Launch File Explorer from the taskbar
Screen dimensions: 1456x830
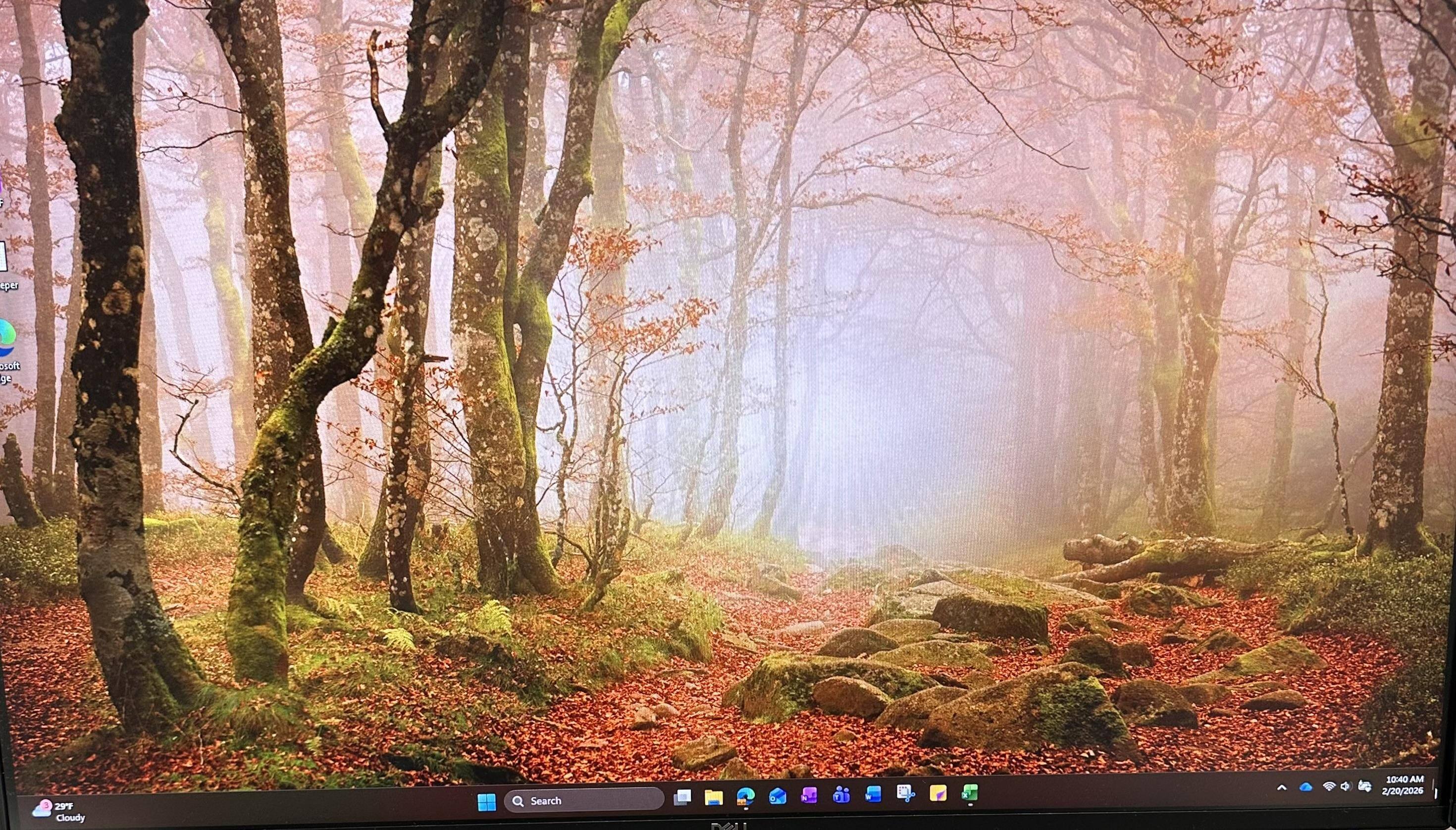click(x=713, y=797)
